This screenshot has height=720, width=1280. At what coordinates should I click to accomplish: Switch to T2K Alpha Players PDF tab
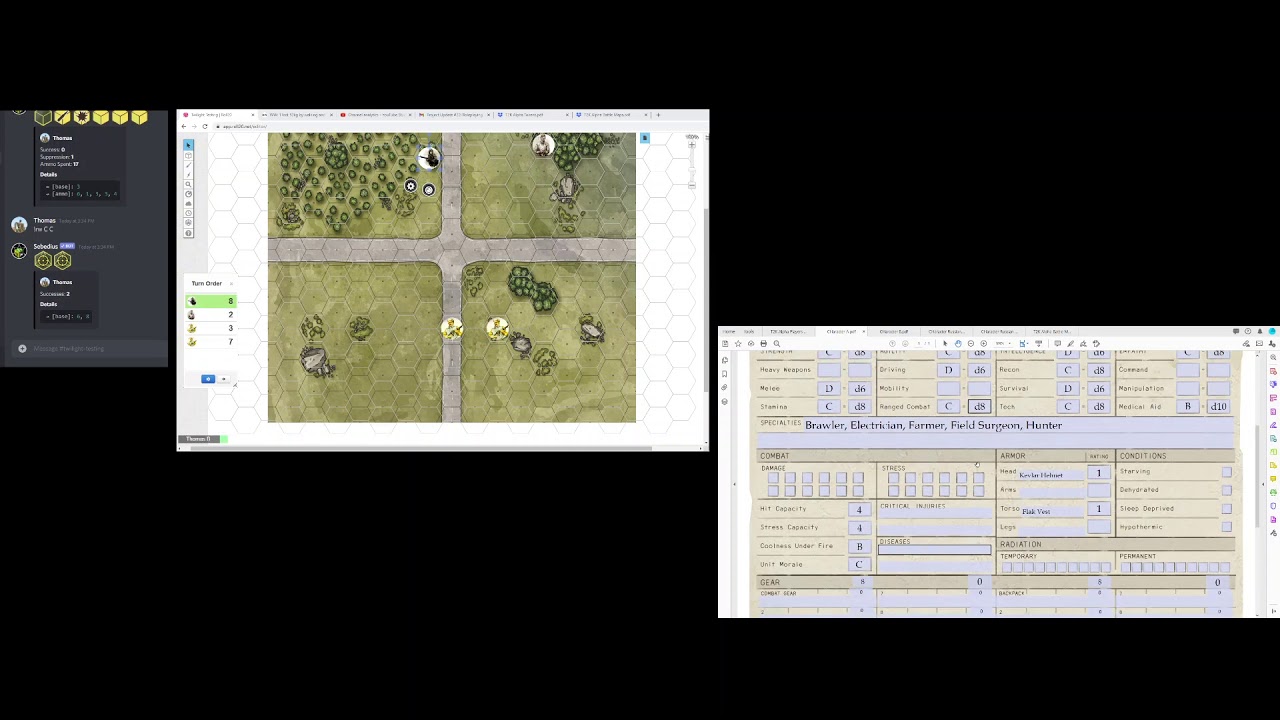click(x=788, y=332)
